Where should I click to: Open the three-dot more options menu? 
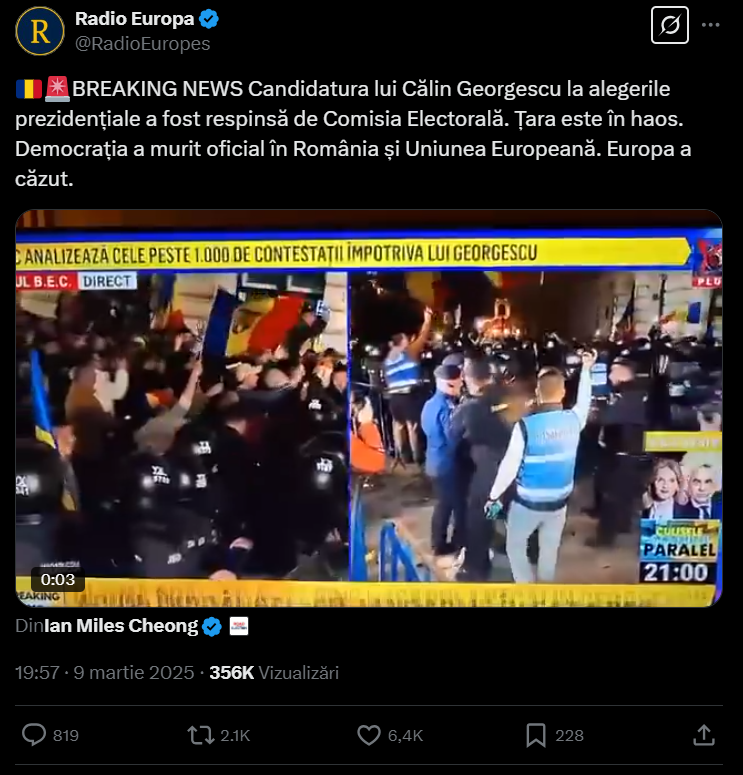(710, 25)
